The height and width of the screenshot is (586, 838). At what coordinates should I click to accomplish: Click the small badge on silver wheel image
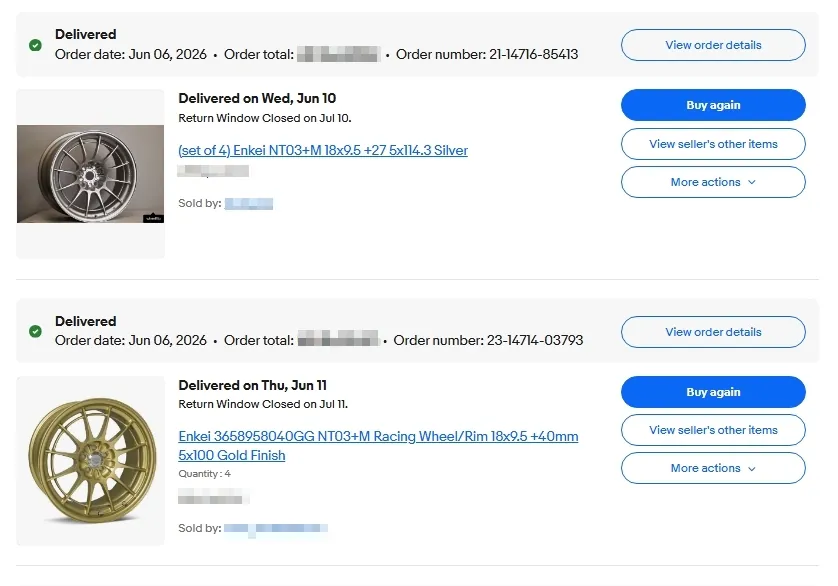[153, 218]
